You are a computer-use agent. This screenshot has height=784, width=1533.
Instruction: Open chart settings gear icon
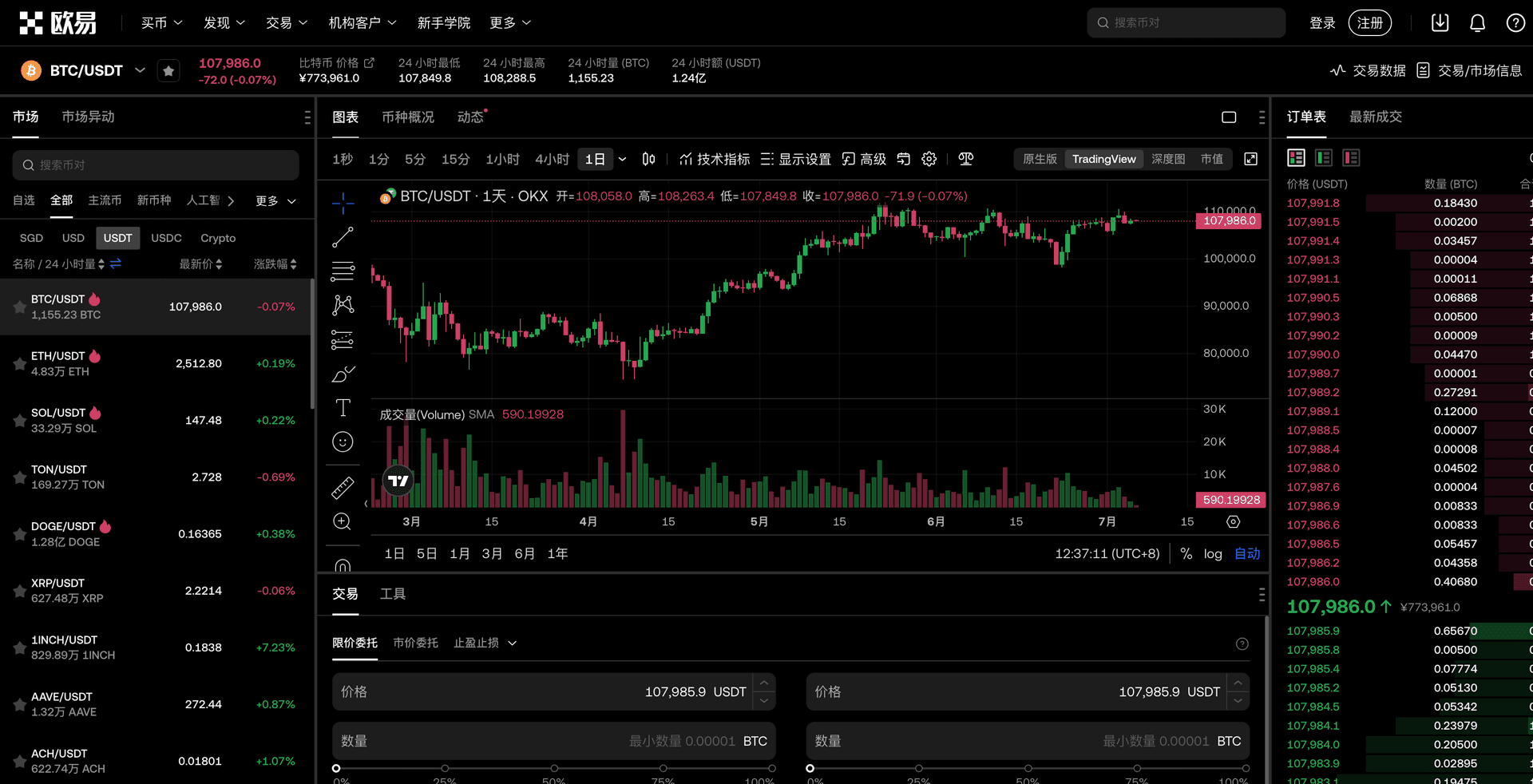click(x=929, y=159)
